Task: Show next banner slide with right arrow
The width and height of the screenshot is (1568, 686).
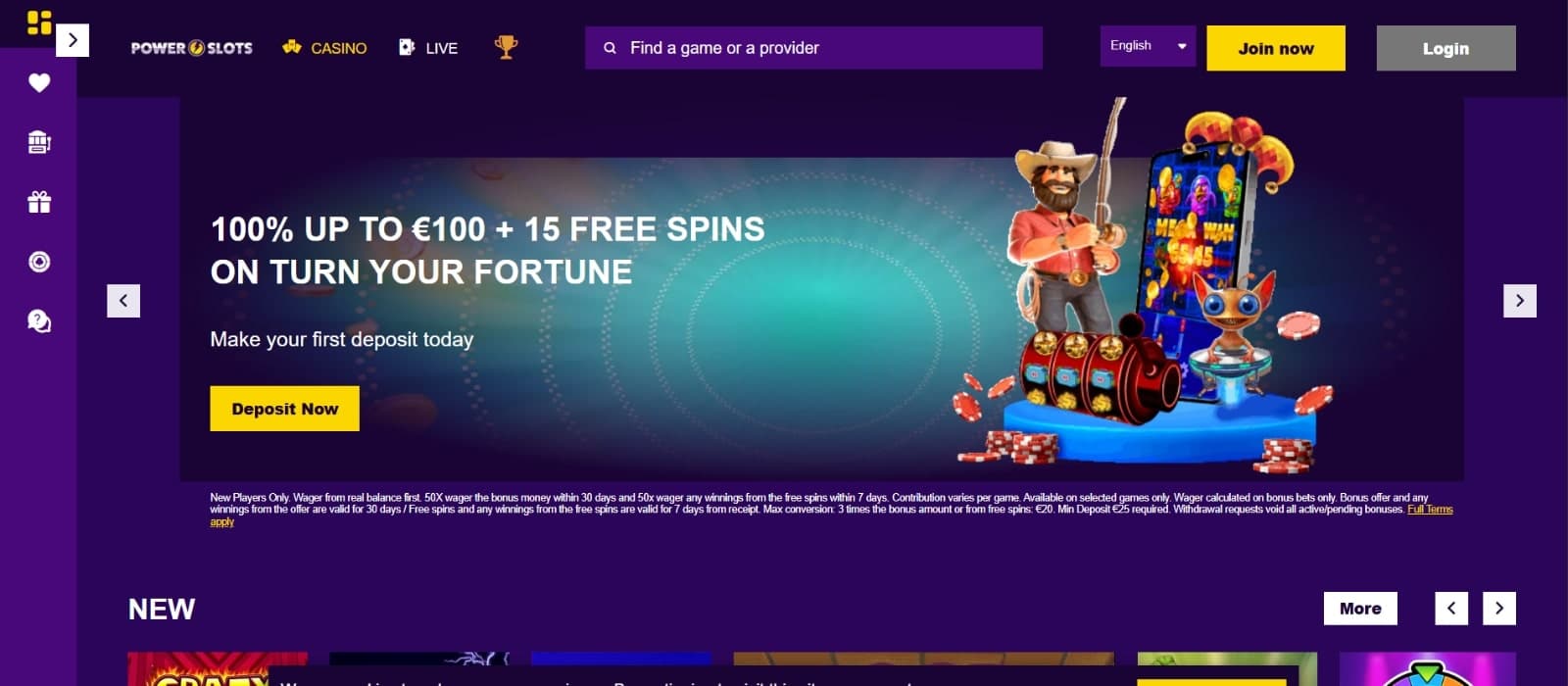Action: coord(1520,301)
